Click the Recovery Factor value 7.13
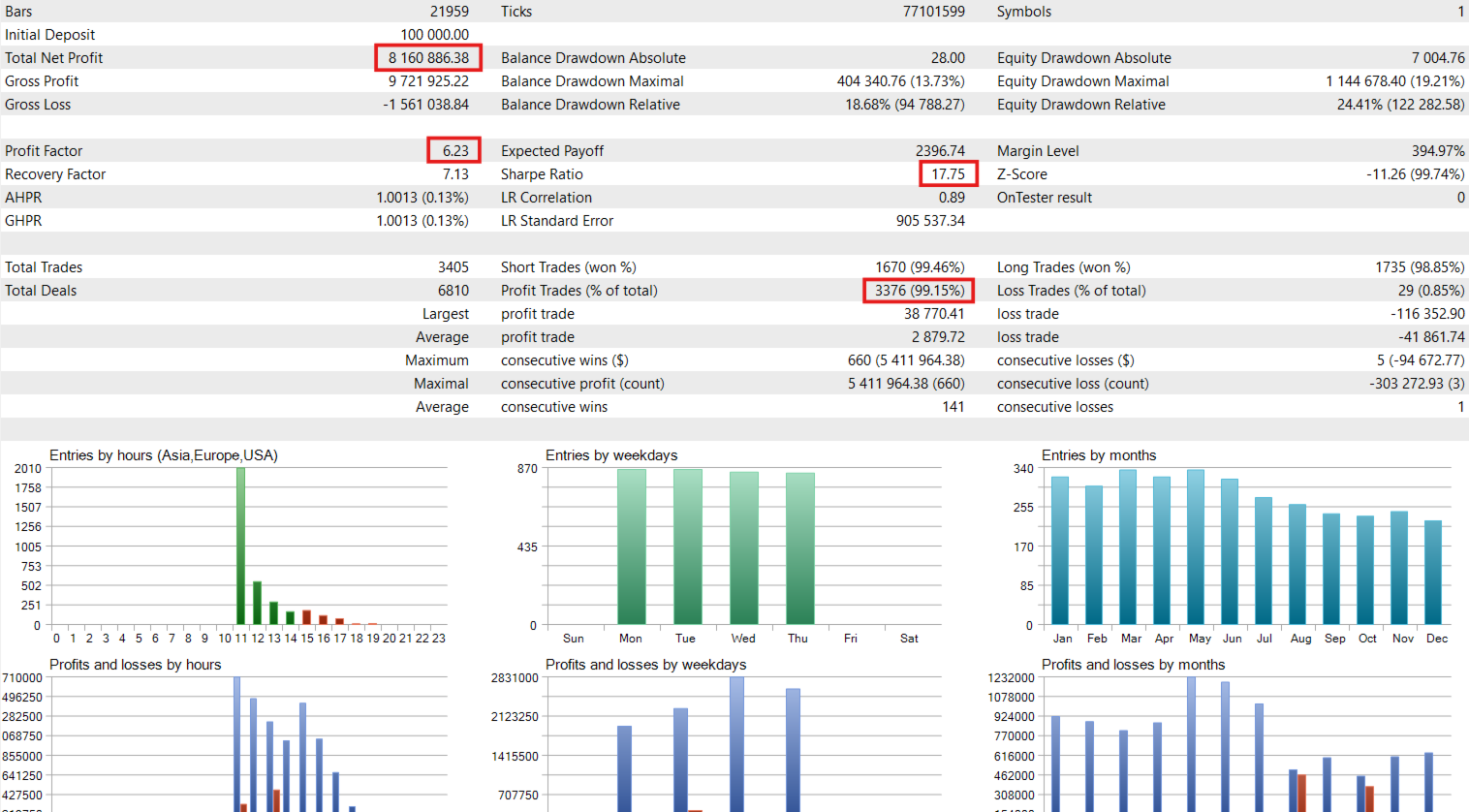The height and width of the screenshot is (812, 1469). 455,174
